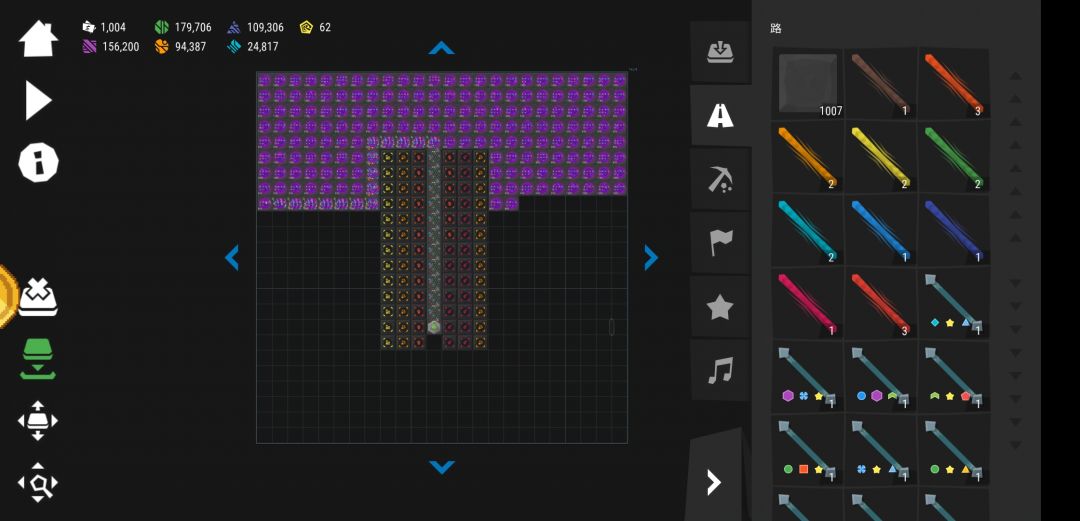Select the yellow road item
Screen dimensions: 1080x521
(x=881, y=157)
